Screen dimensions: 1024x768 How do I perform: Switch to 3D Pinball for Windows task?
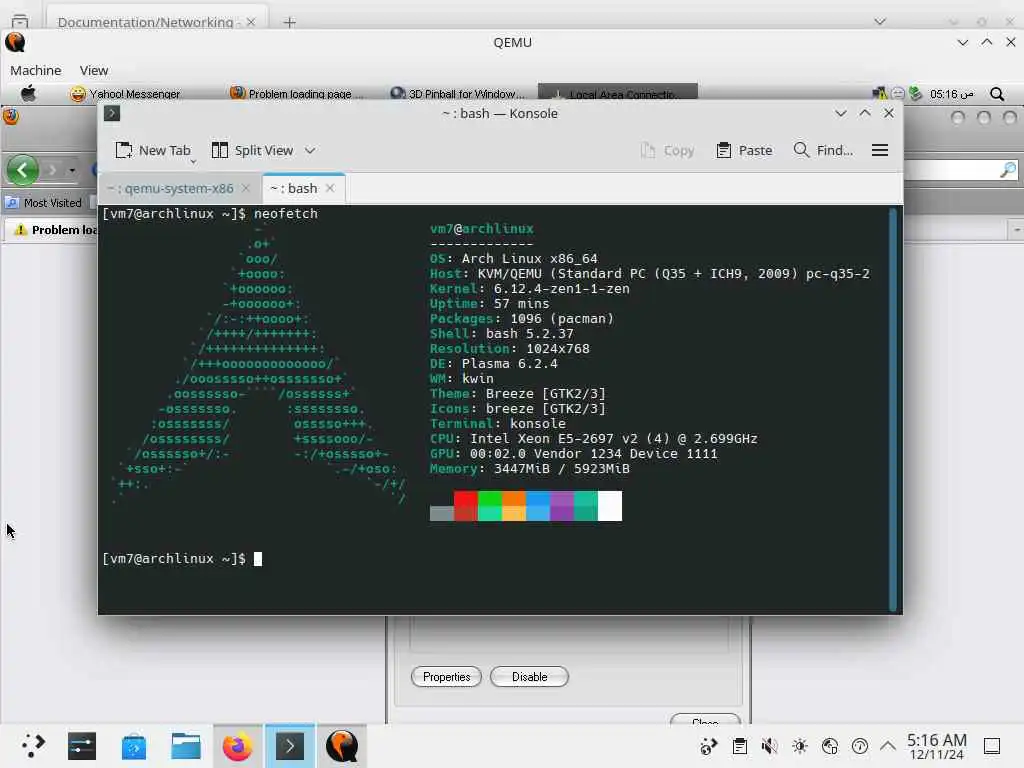(457, 94)
